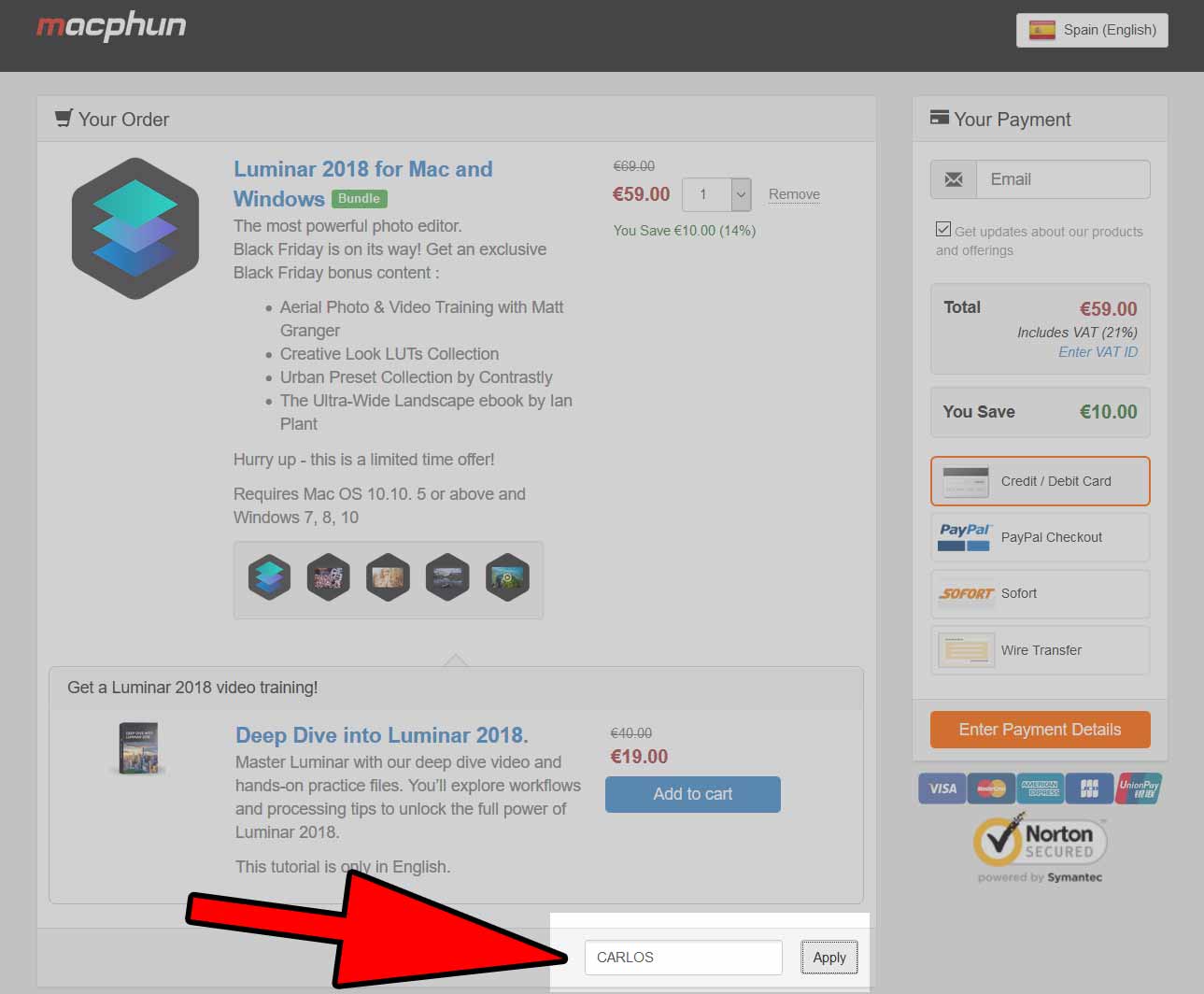Click the struck-through €69.00 original price

point(634,166)
